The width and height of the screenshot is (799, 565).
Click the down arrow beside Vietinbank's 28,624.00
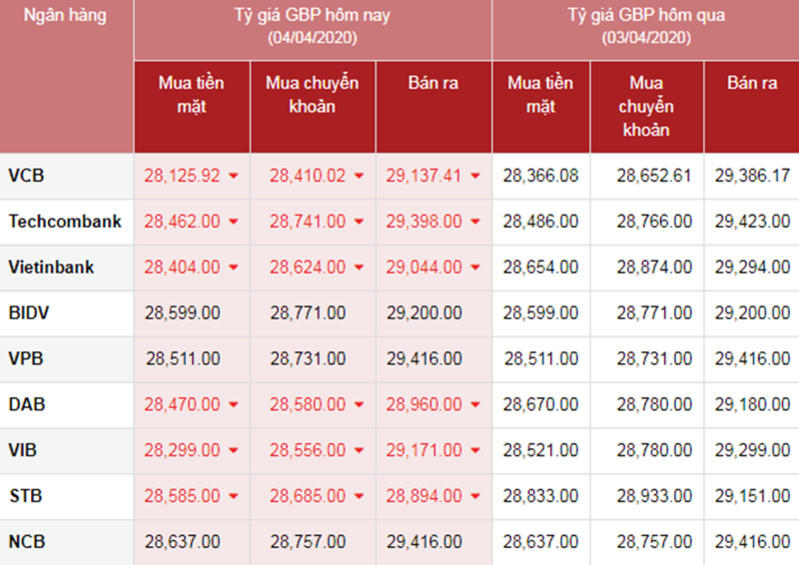[360, 268]
